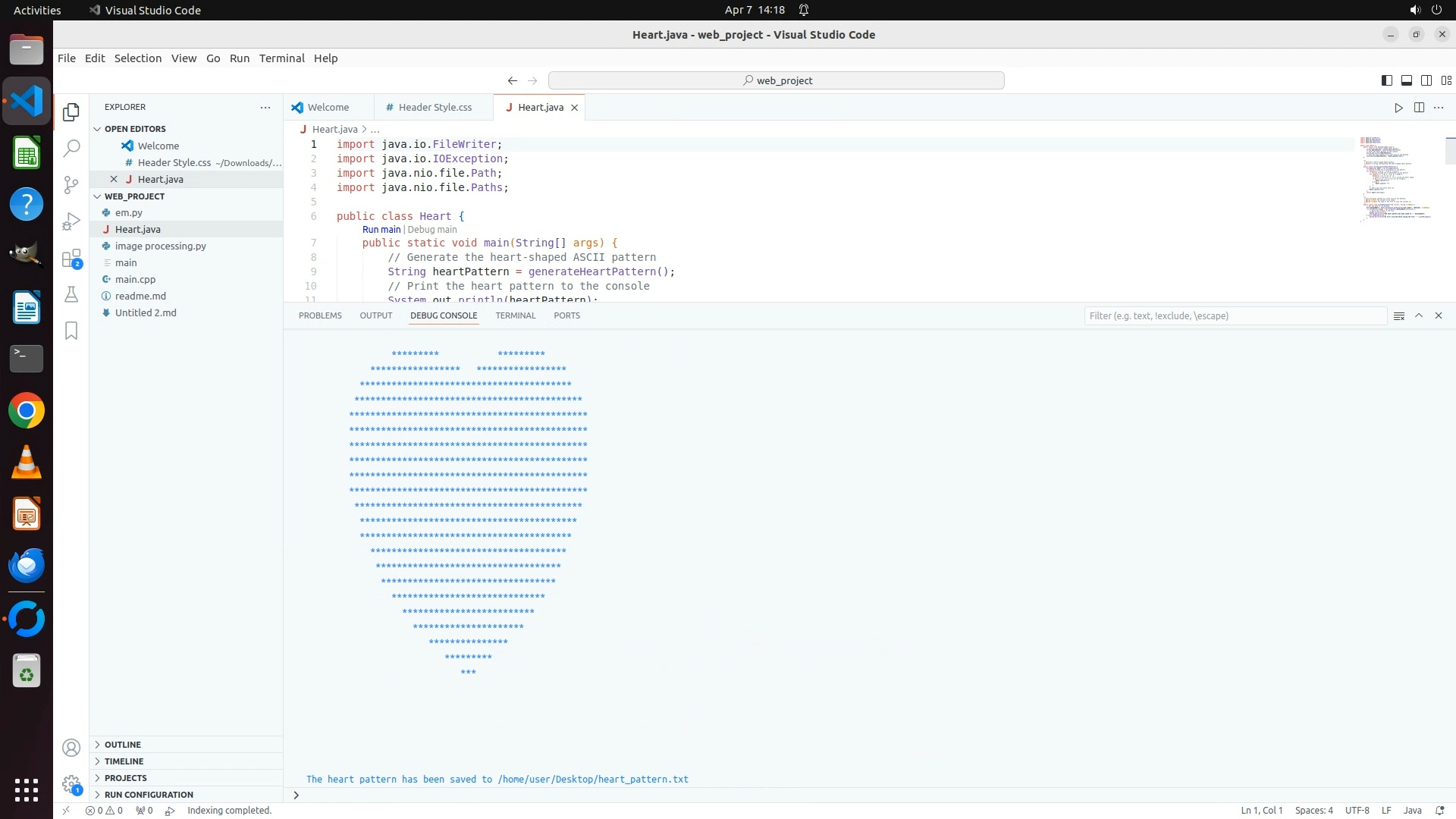Open the Extensions view

(71, 259)
